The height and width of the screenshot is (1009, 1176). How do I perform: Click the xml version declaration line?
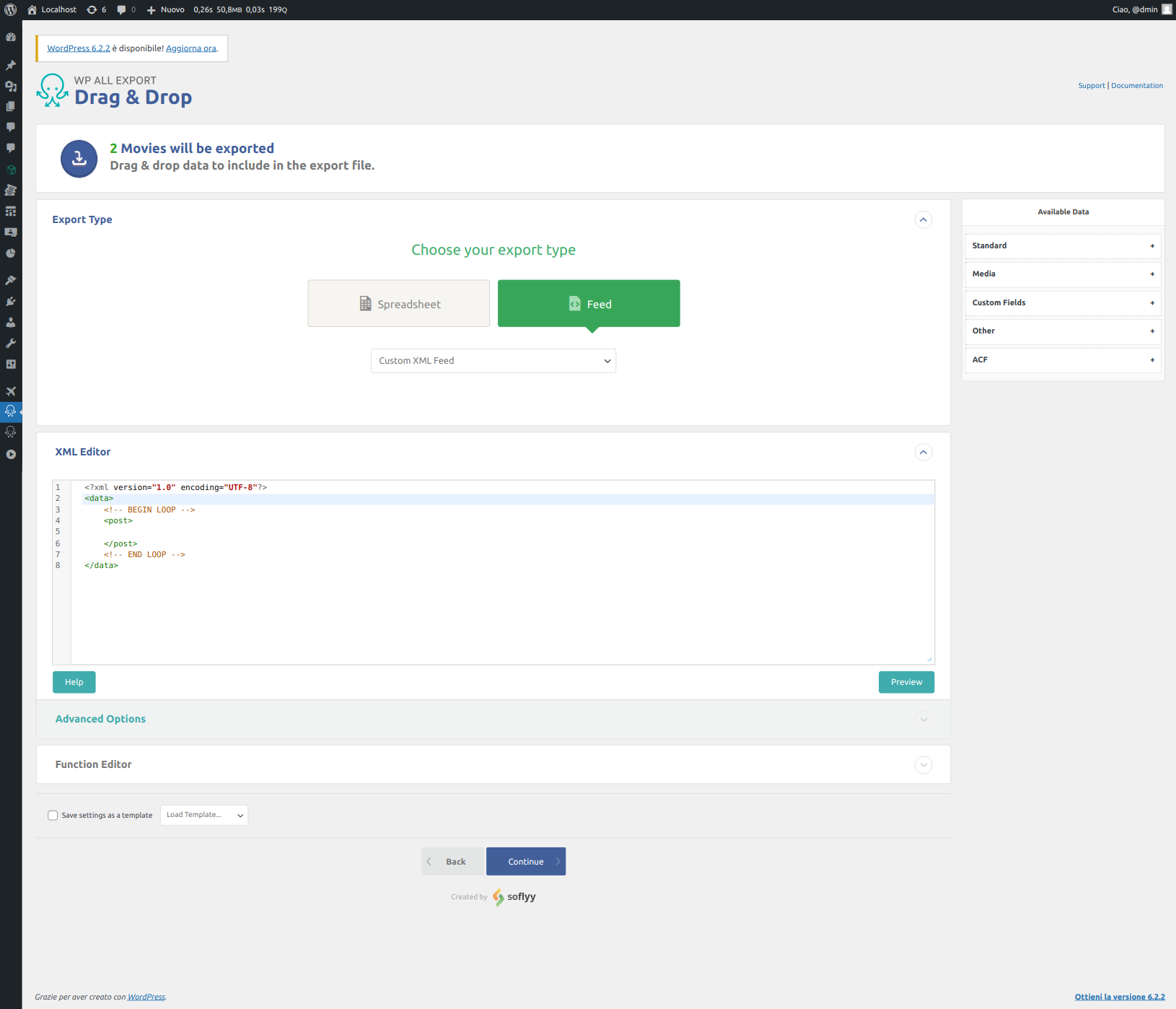[175, 488]
